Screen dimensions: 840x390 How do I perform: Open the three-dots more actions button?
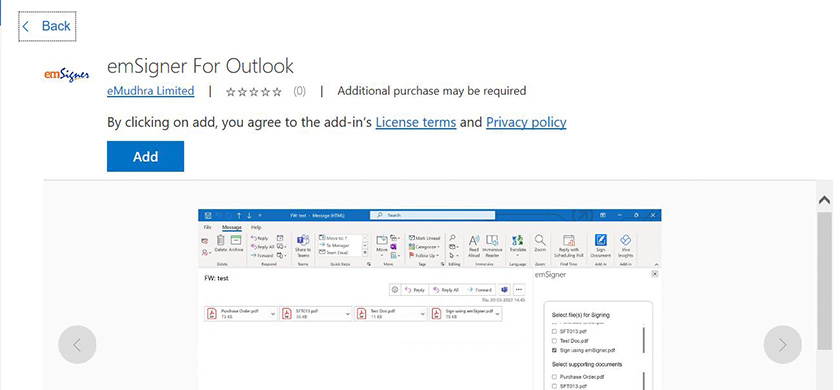(519, 289)
